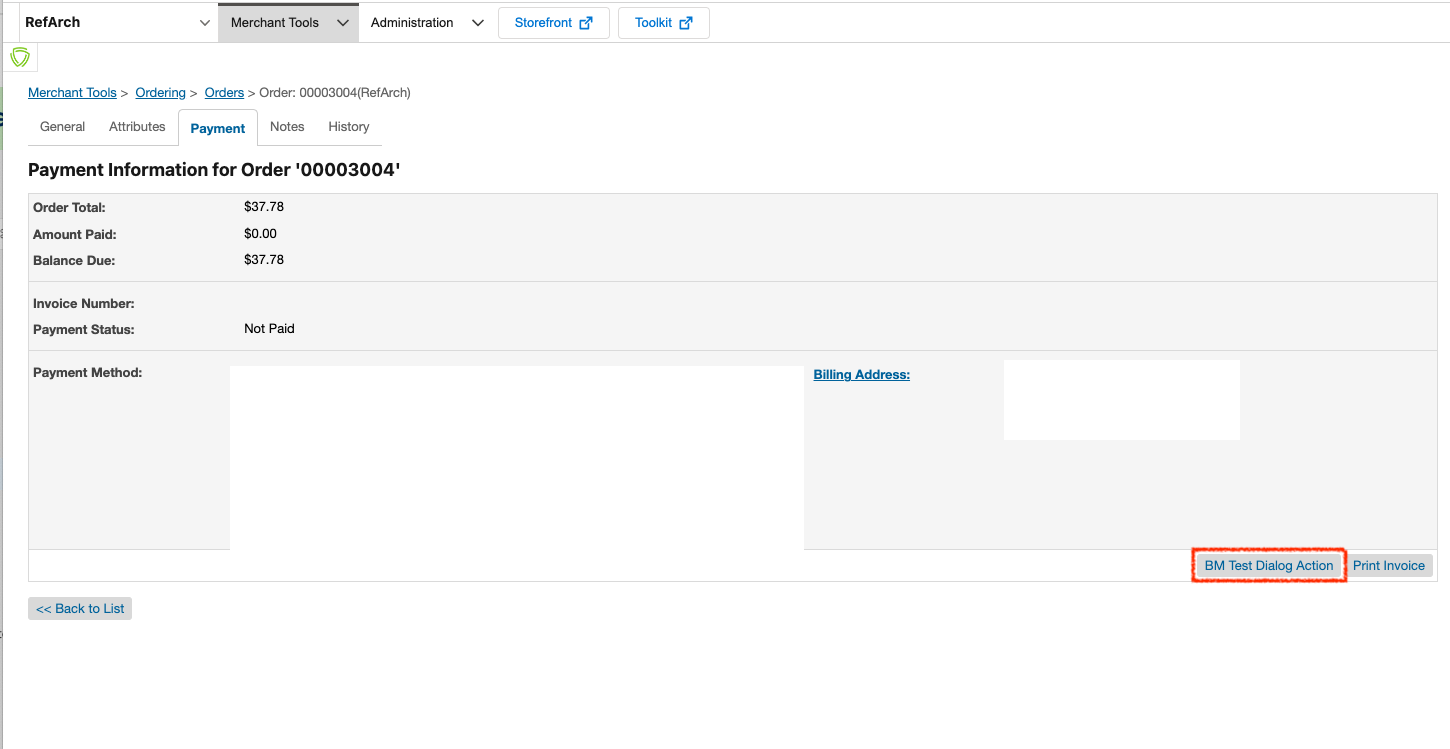
Task: Click the Amount Paid value $0.00
Action: pyautogui.click(x=260, y=234)
